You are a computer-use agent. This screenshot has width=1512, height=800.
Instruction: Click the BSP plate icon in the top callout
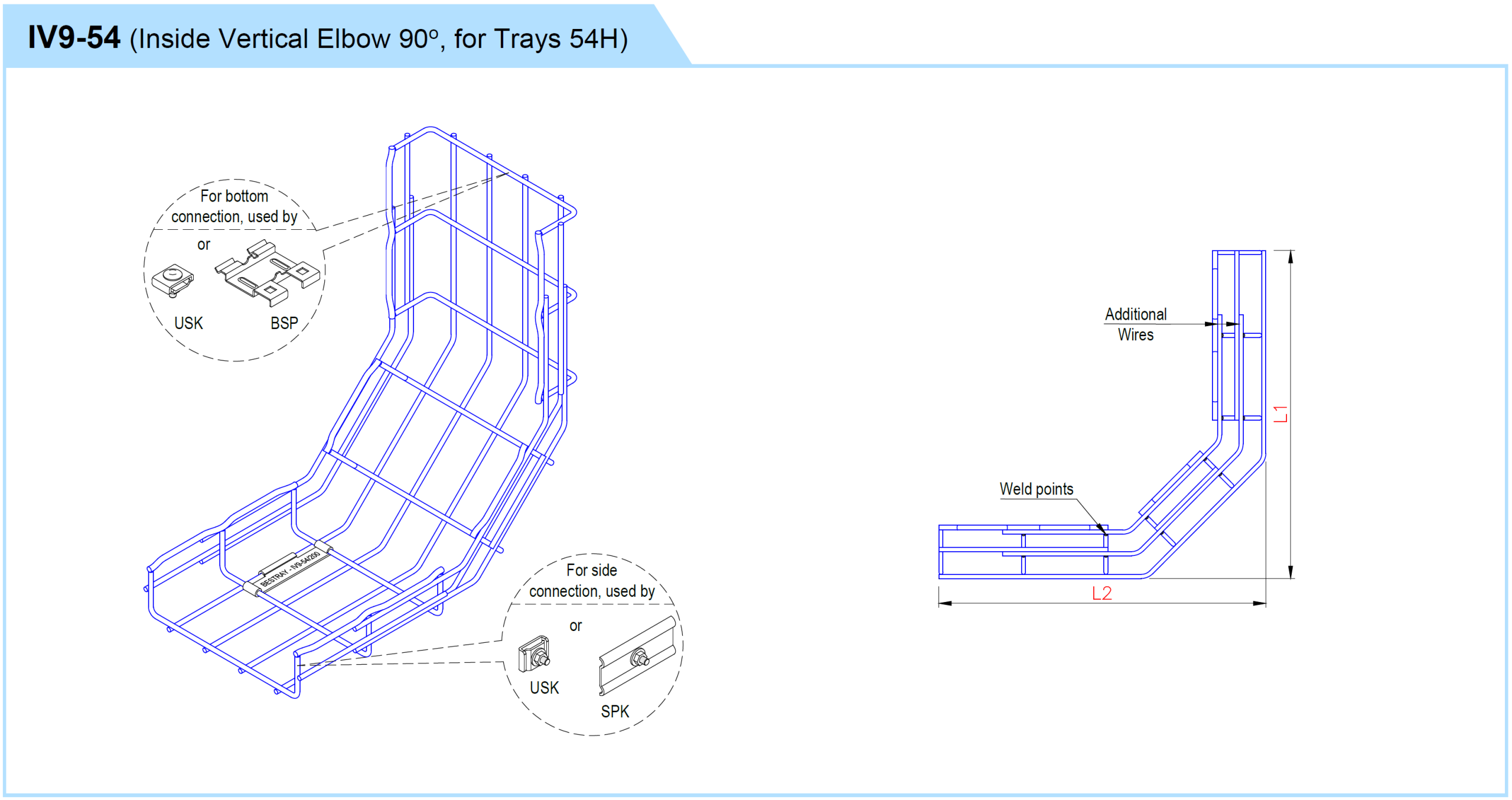click(267, 273)
